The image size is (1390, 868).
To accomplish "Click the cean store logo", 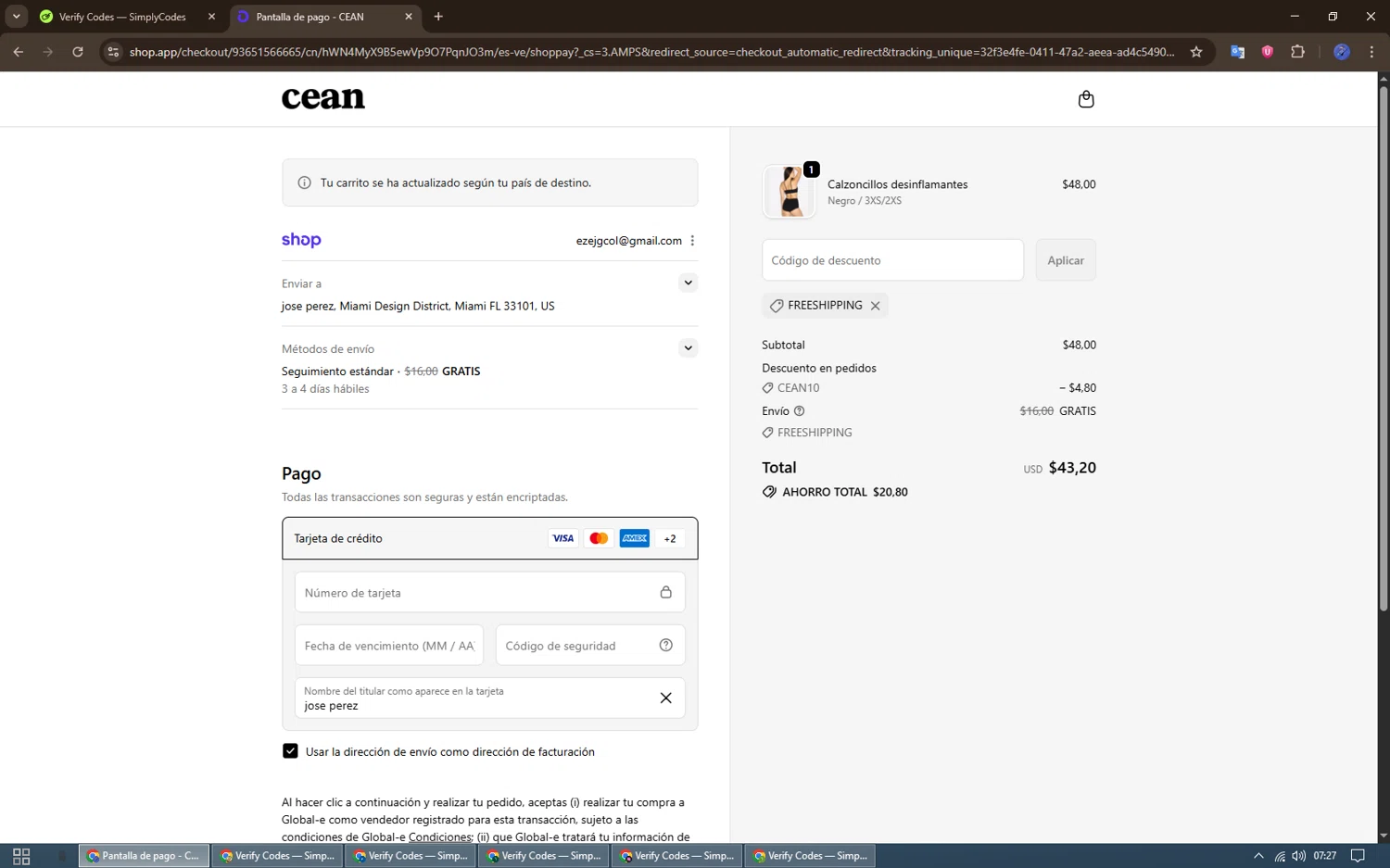I will [323, 98].
